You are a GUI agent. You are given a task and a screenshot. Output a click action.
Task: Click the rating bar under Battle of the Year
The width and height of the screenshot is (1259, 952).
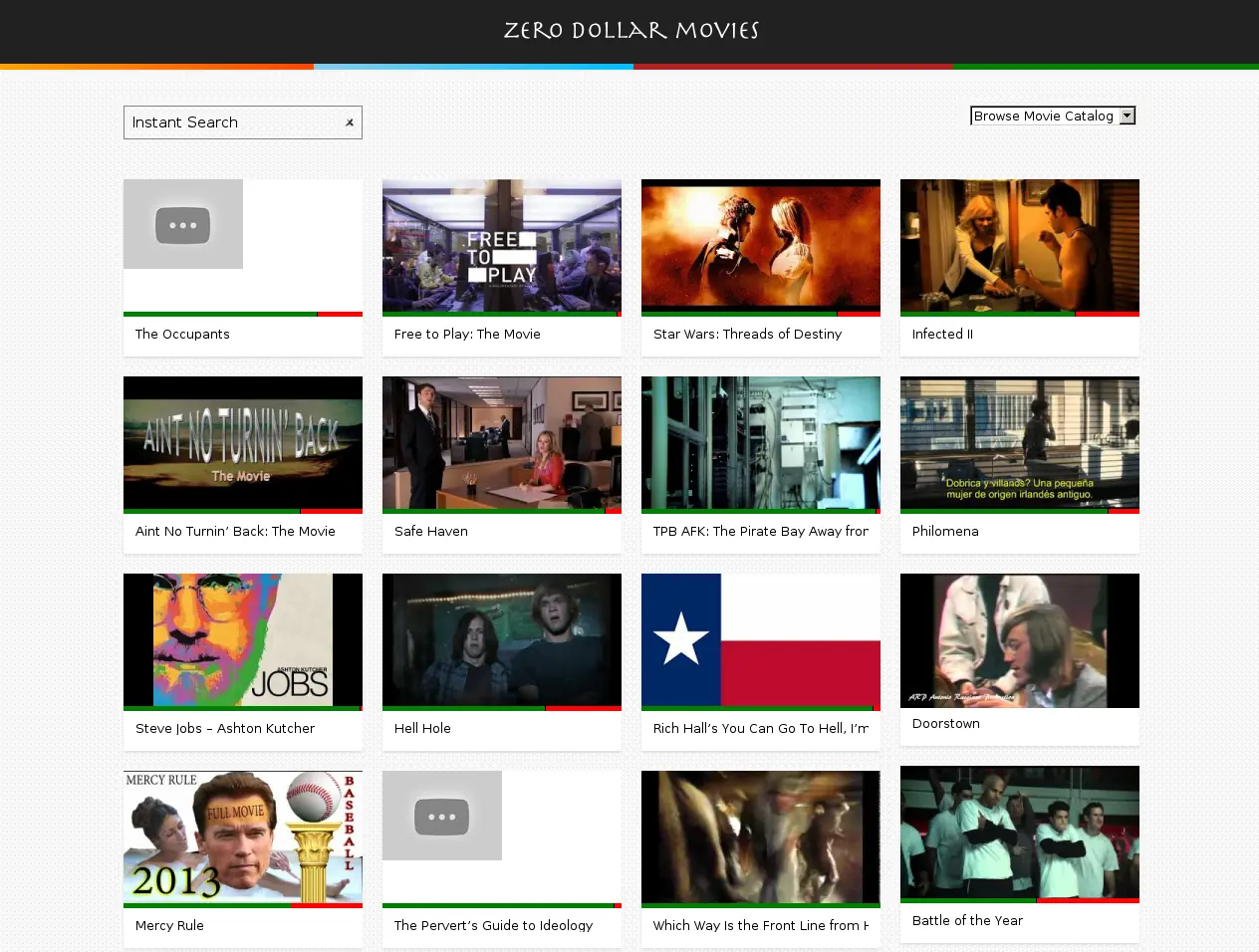click(x=1020, y=900)
